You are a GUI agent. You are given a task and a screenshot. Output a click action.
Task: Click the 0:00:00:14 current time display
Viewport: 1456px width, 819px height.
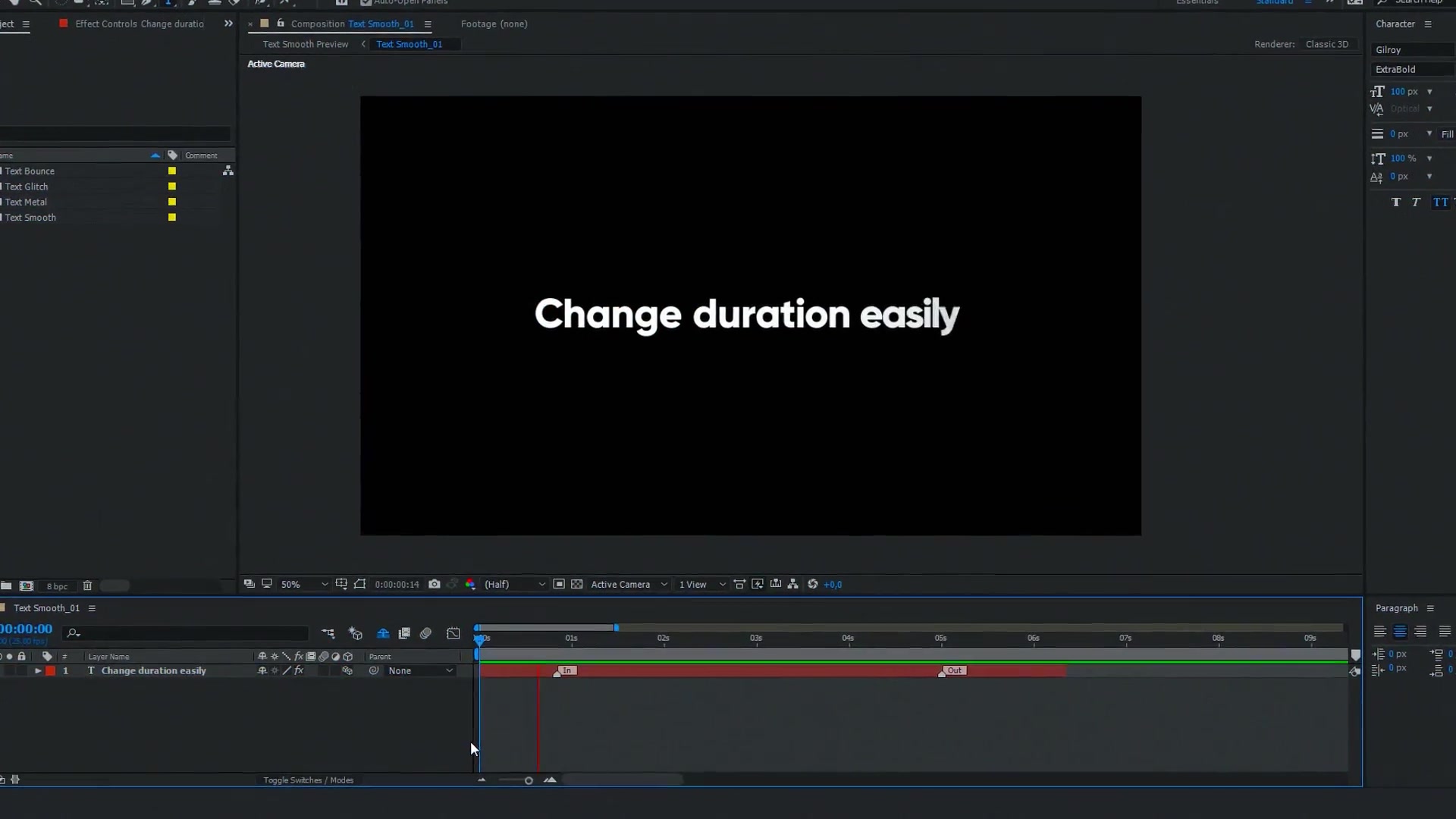point(397,585)
